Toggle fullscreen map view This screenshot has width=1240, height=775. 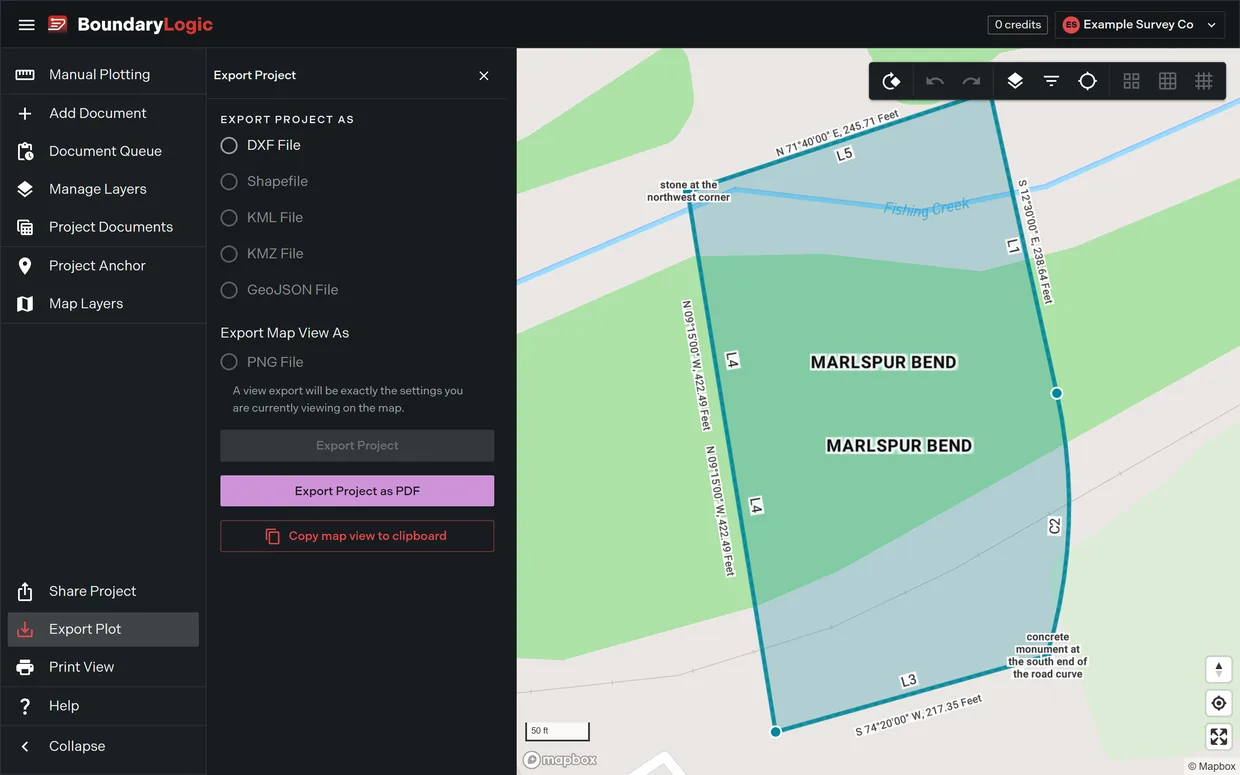(1218, 737)
